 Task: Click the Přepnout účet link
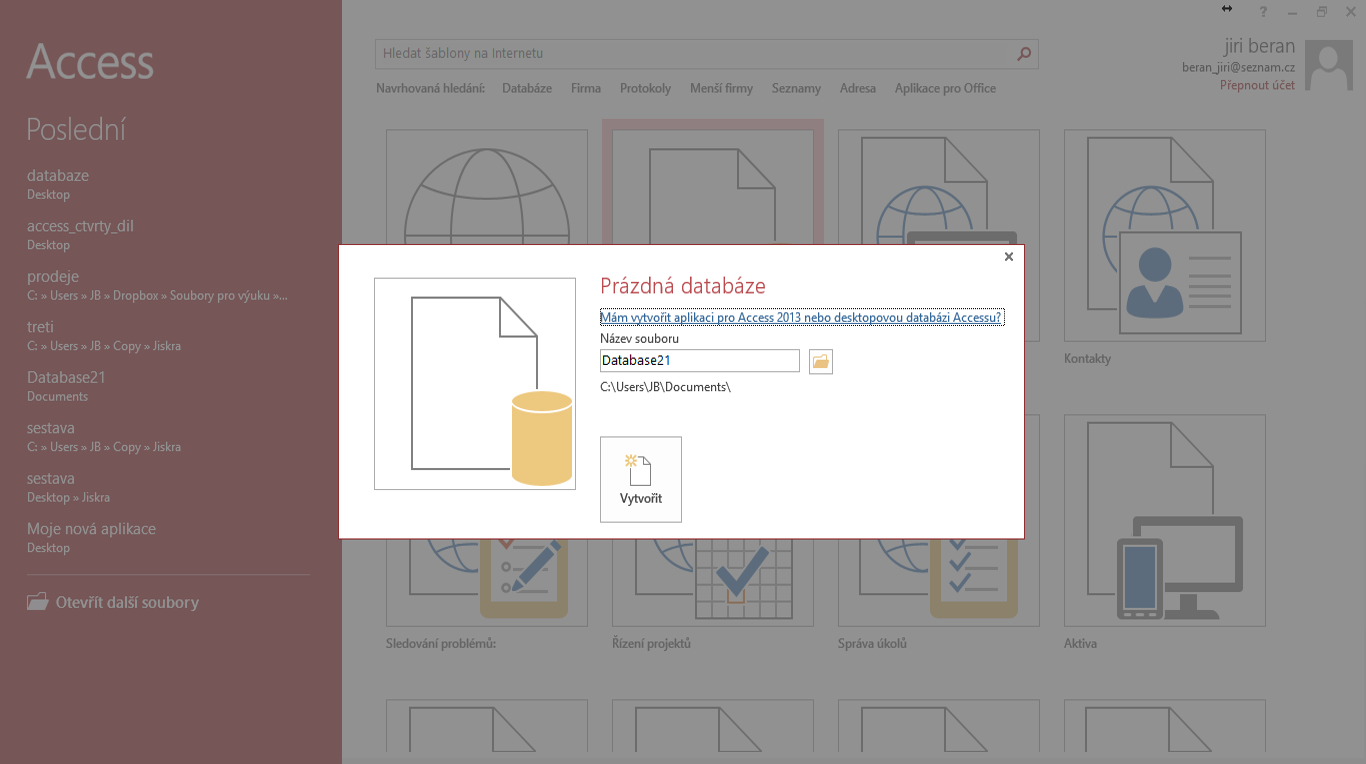point(1257,85)
